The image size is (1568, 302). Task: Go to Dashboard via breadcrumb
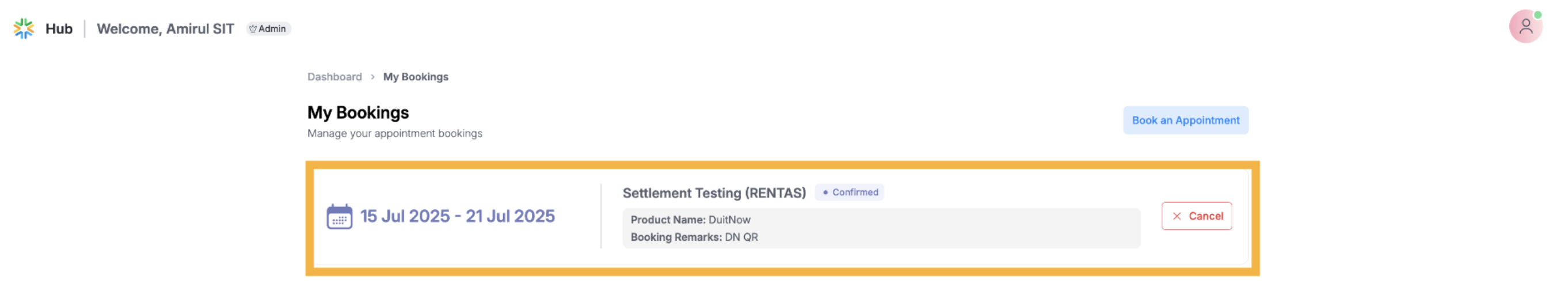click(334, 77)
